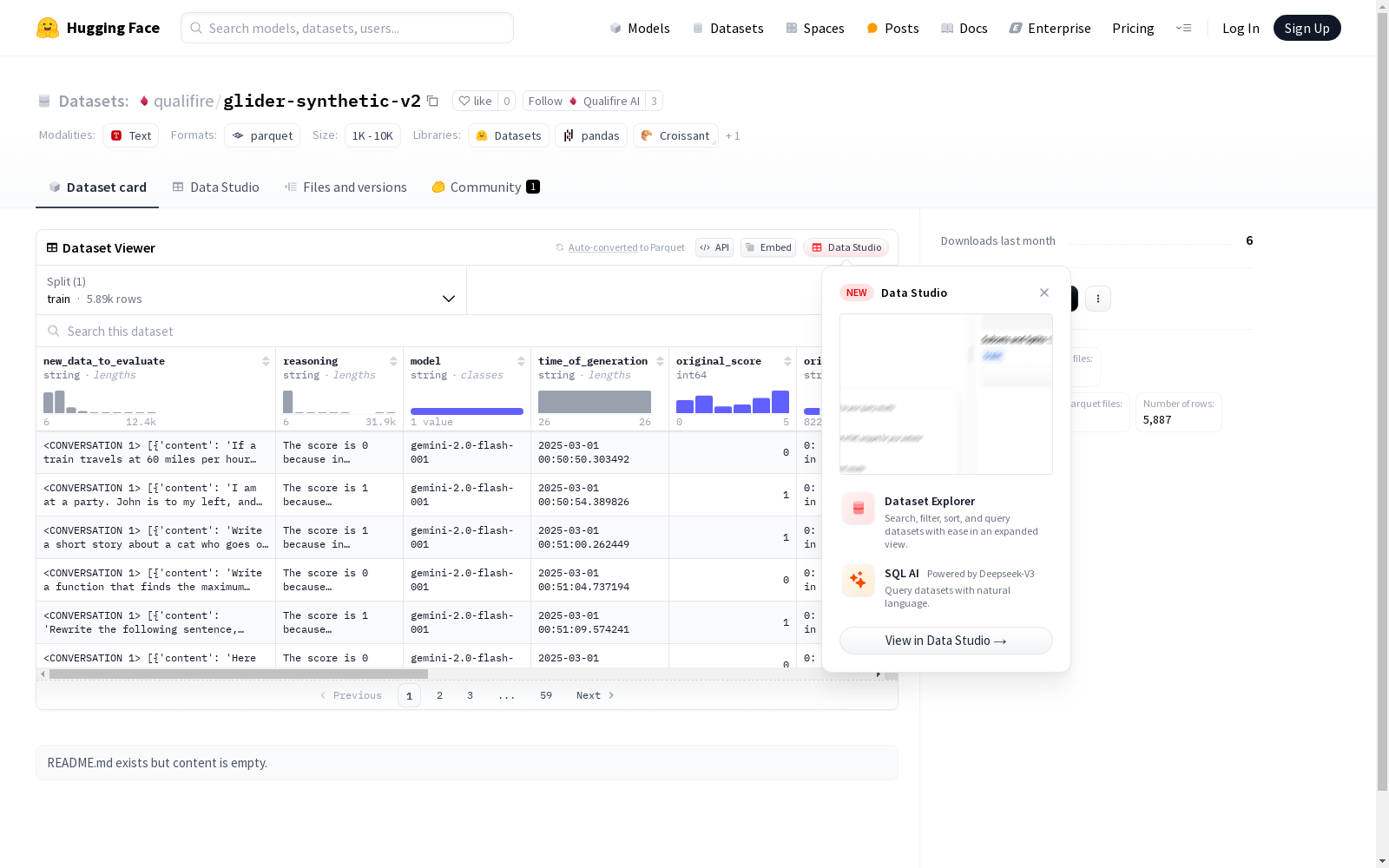Select the Text modality tag
Image resolution: width=1389 pixels, height=868 pixels.
130,135
